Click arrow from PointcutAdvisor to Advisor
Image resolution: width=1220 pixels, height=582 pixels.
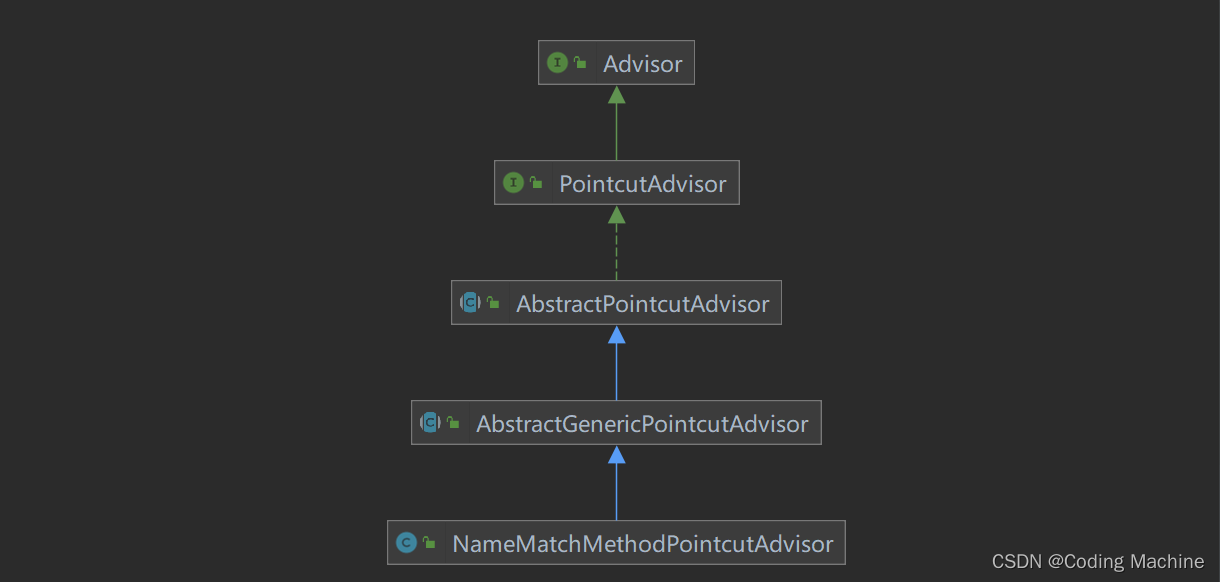point(617,123)
